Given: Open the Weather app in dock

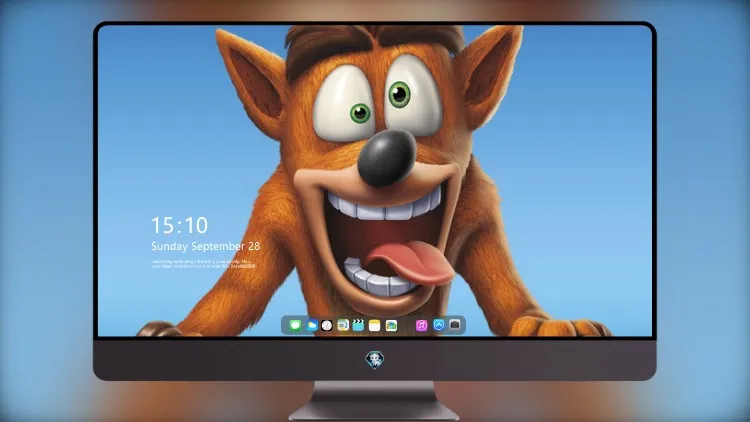Looking at the screenshot, I should [311, 325].
